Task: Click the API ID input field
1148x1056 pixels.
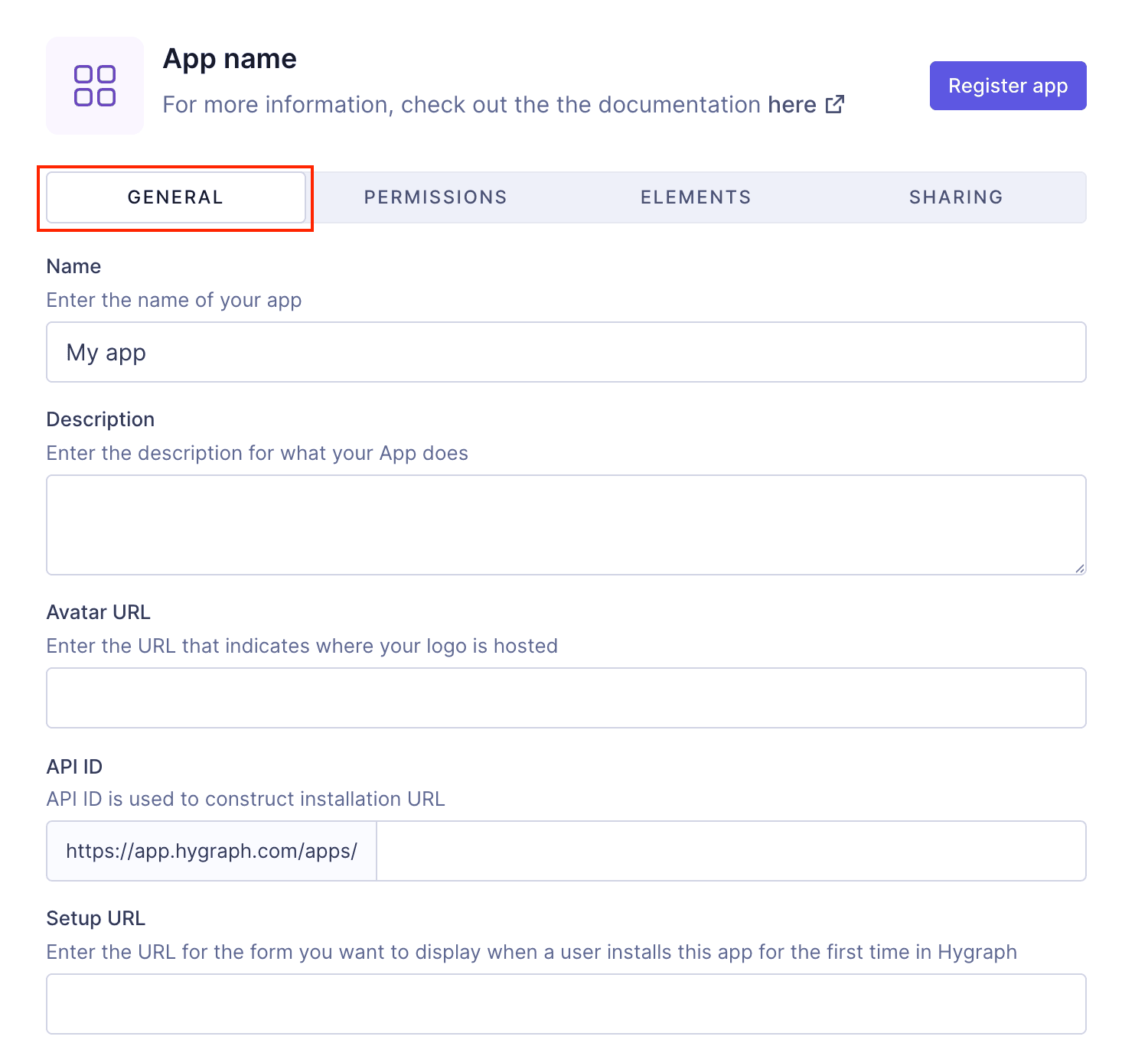Action: 731,851
